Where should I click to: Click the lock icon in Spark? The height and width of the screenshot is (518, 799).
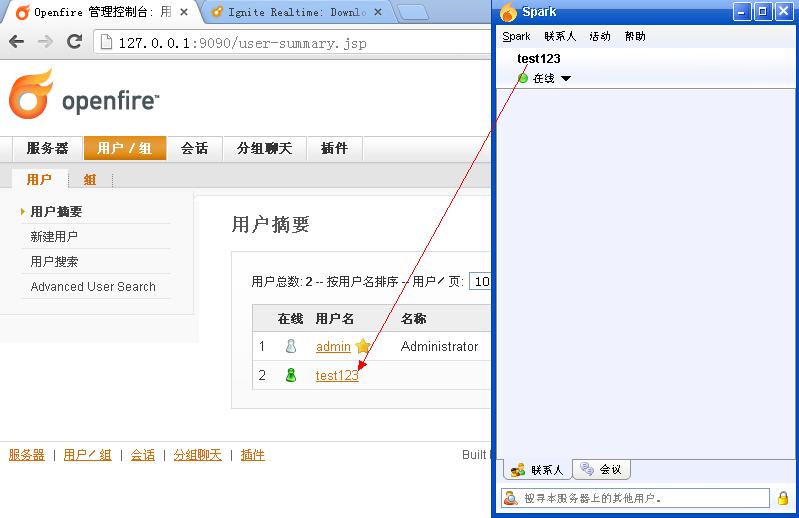point(783,498)
